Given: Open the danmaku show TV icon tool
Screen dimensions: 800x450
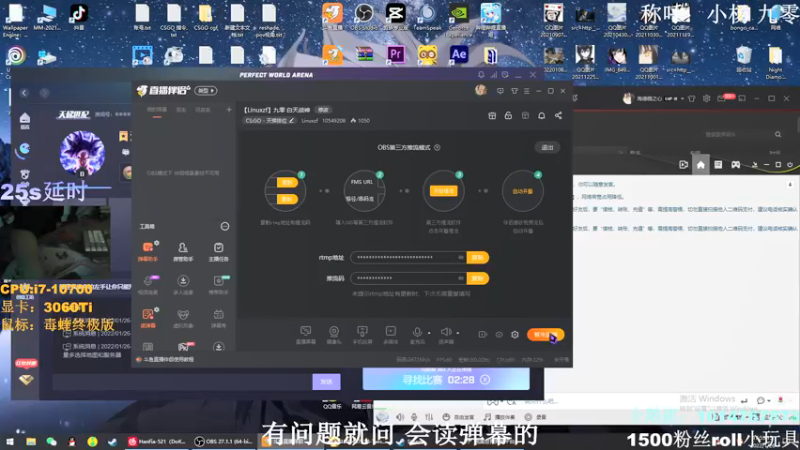Looking at the screenshot, I should (218, 318).
